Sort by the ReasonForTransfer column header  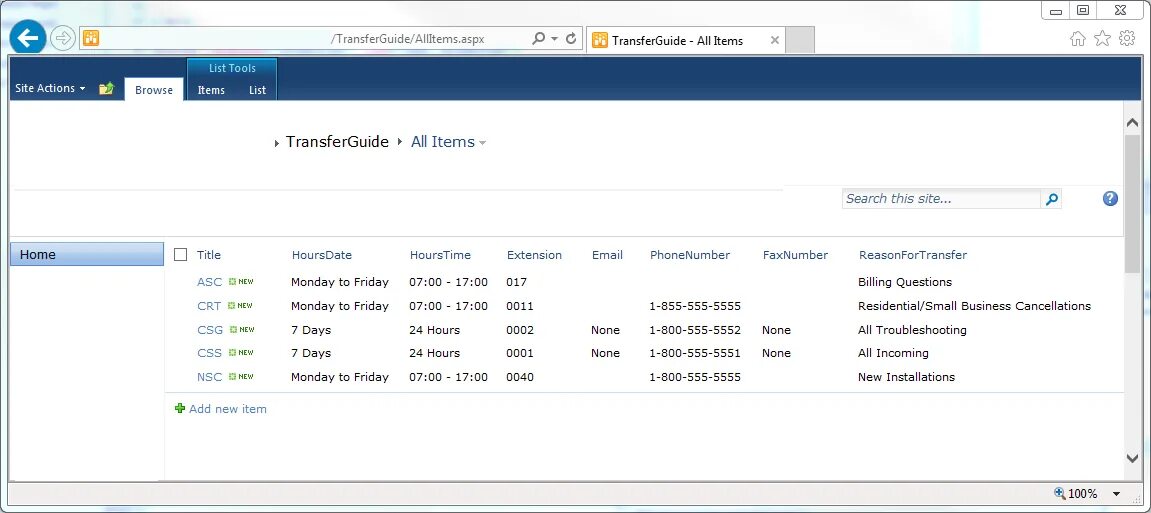pos(913,255)
